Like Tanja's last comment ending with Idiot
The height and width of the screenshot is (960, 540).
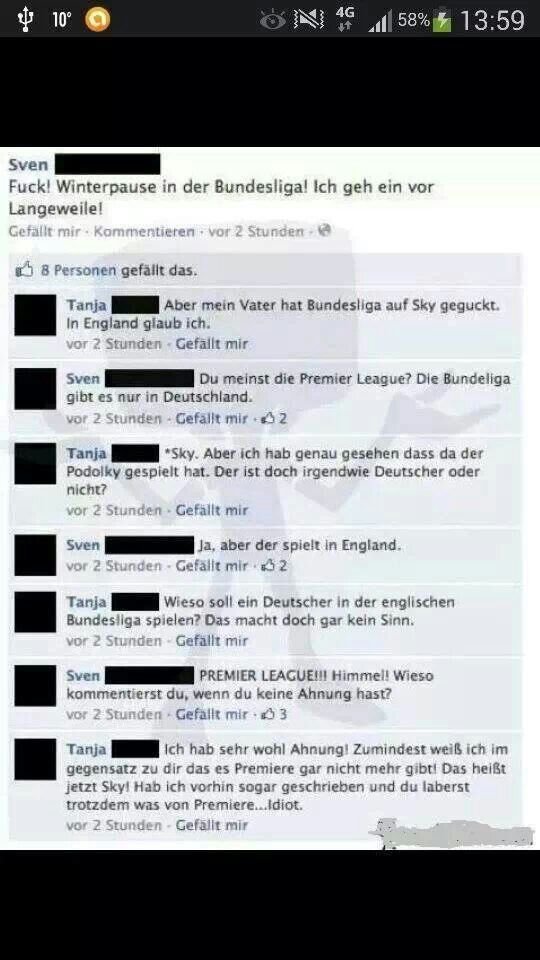click(x=212, y=825)
